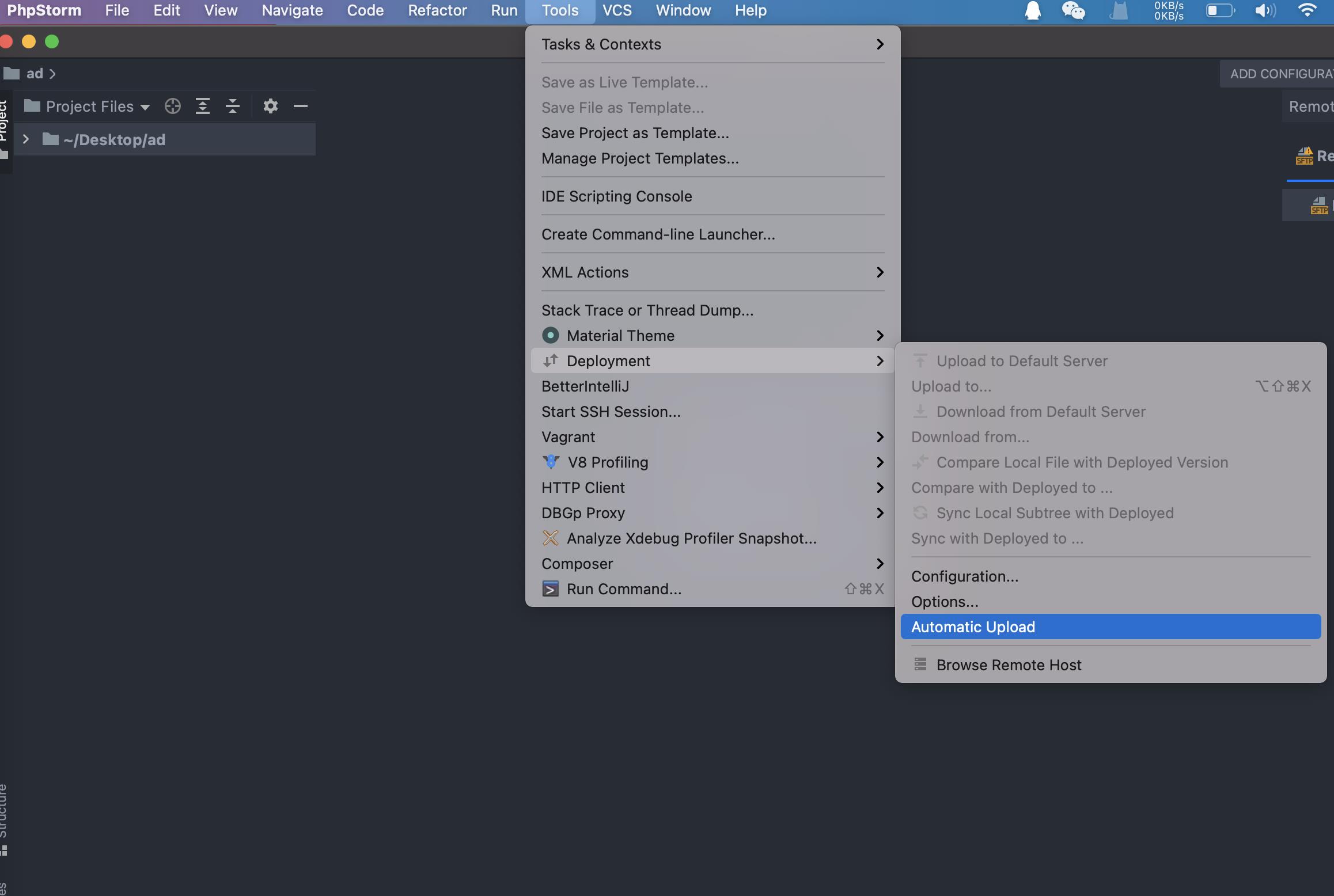Click Add Configuration button
The image size is (1334, 896).
(x=1277, y=74)
